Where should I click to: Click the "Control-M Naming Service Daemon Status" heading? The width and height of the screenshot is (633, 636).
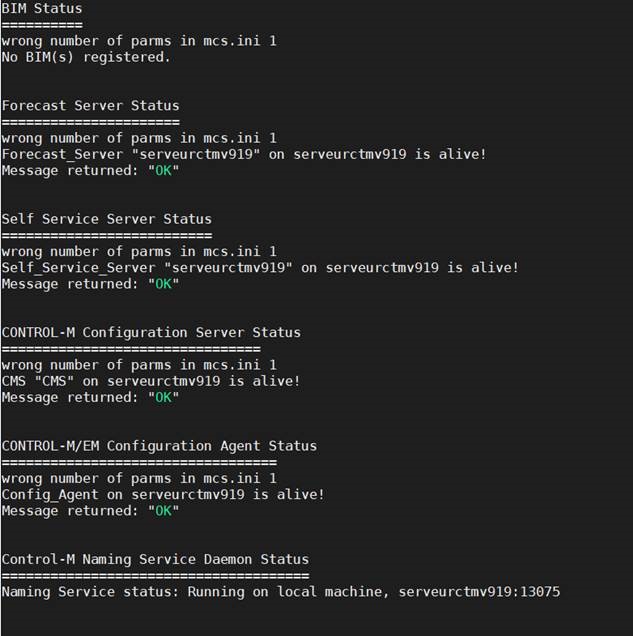(x=155, y=559)
